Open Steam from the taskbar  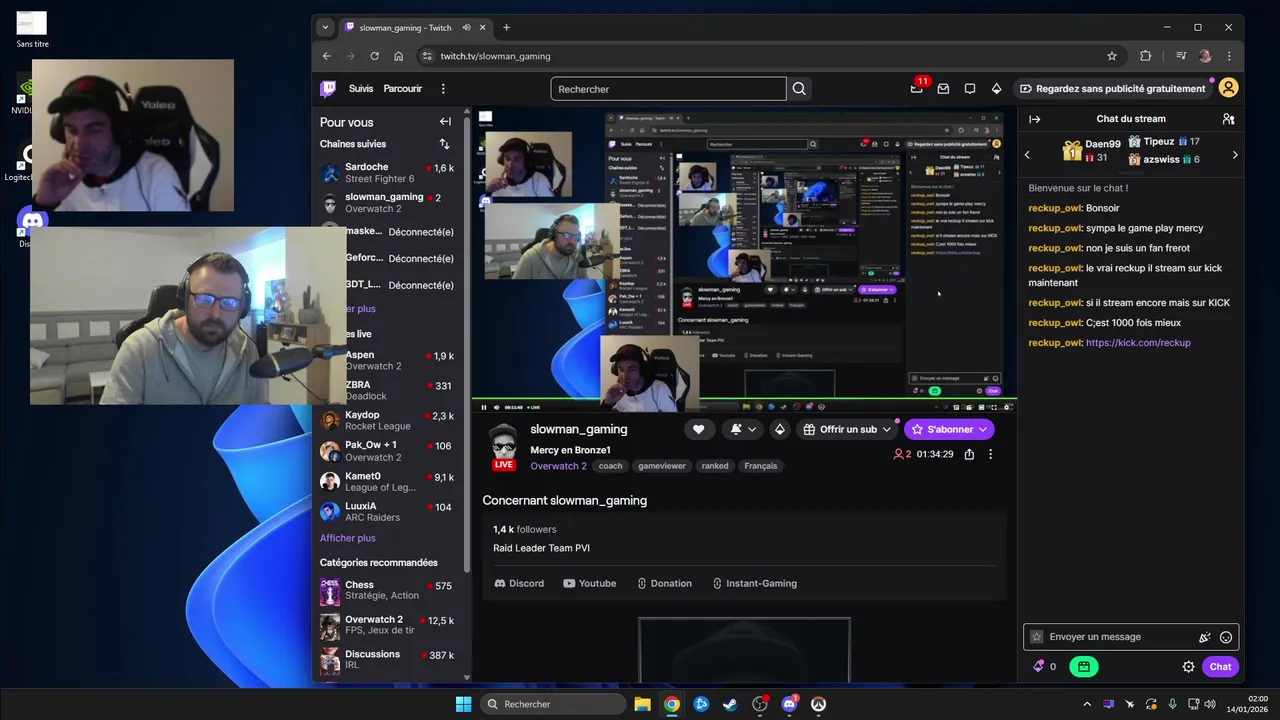click(x=730, y=704)
